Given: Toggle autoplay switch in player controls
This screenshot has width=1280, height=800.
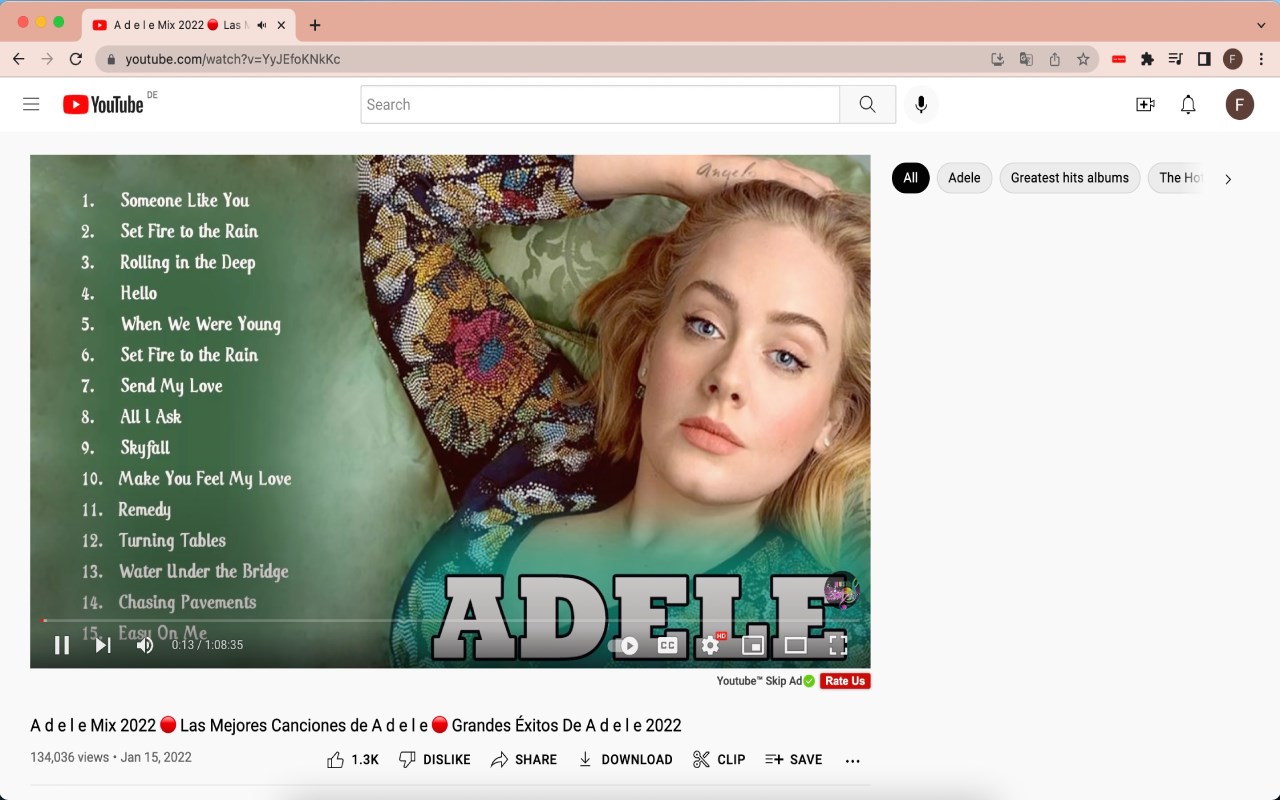Looking at the screenshot, I should (624, 645).
